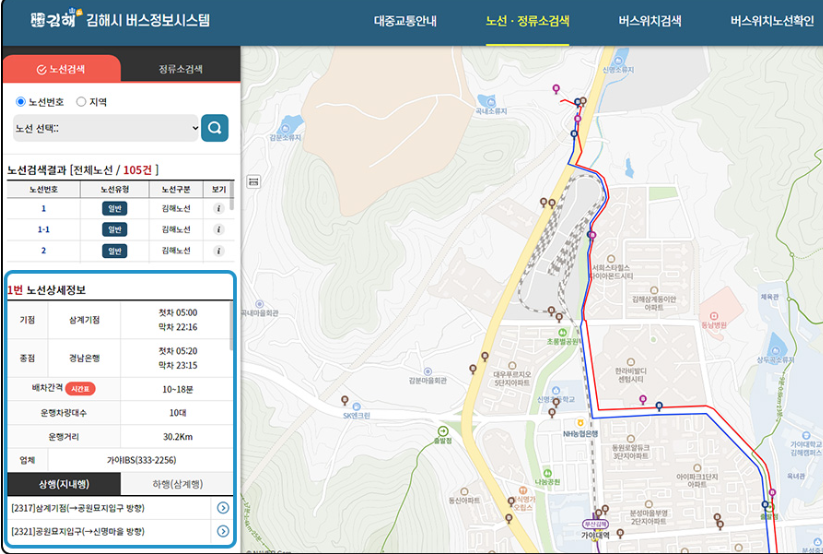
Task: Click the 동남병원 hospital marker
Action: pyautogui.click(x=714, y=316)
